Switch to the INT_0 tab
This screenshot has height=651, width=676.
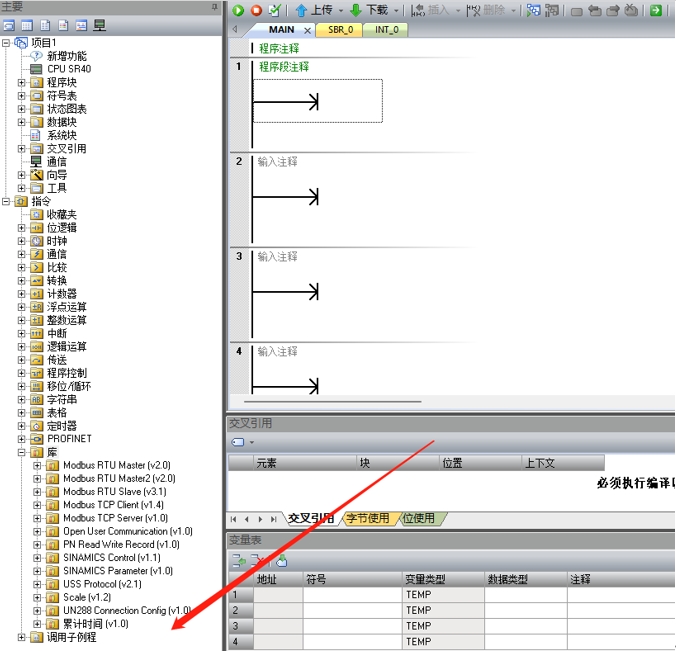click(x=387, y=30)
